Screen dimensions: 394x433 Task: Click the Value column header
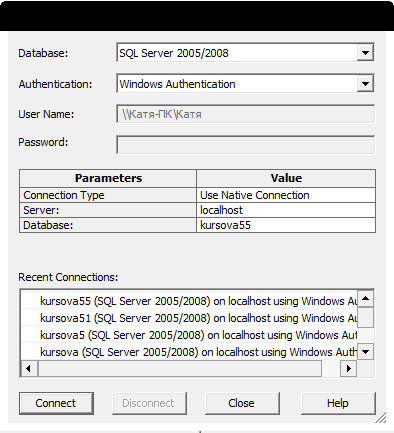tap(286, 178)
